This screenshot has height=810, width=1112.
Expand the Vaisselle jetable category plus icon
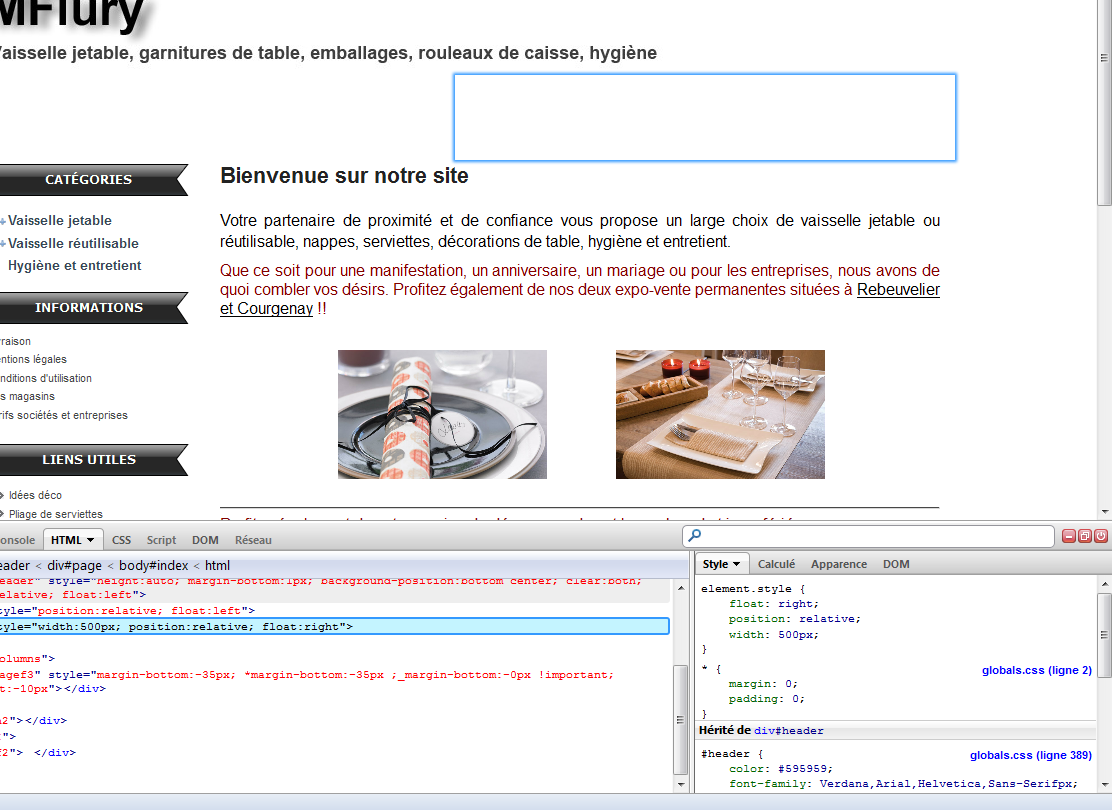(3, 221)
